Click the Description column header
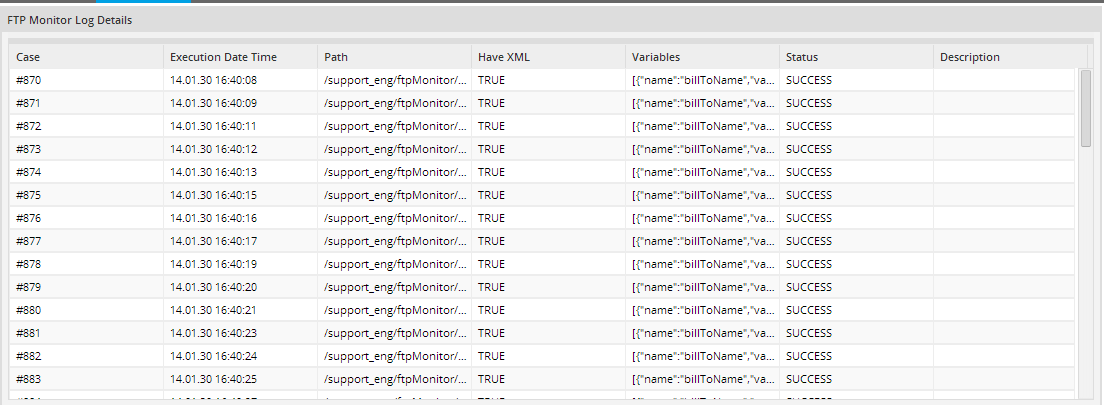The image size is (1104, 405). (1010, 57)
